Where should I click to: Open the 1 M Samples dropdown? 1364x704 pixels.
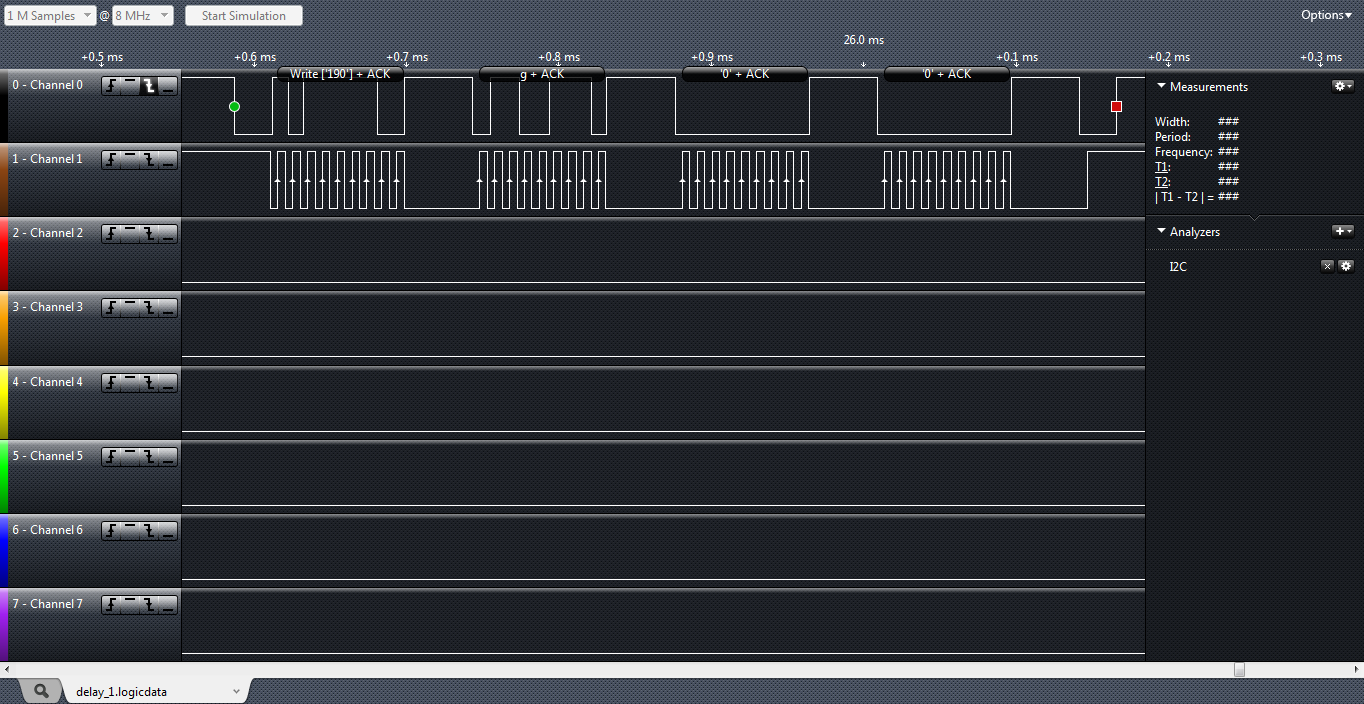(x=50, y=16)
